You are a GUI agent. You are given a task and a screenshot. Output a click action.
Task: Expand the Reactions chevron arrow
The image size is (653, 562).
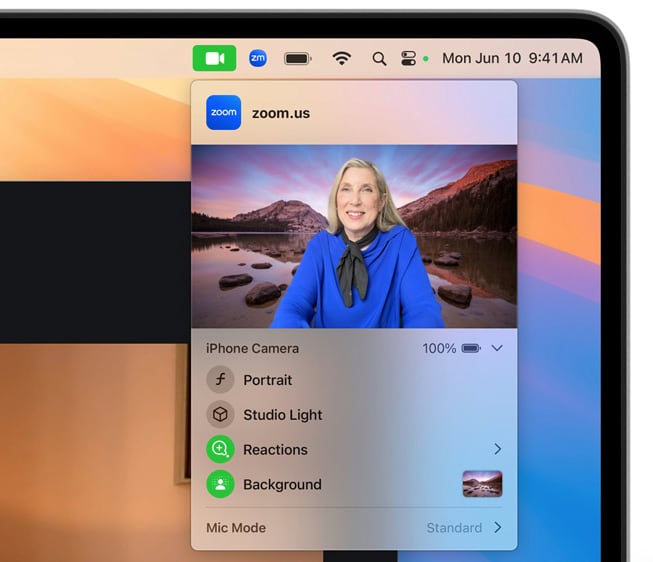point(497,449)
